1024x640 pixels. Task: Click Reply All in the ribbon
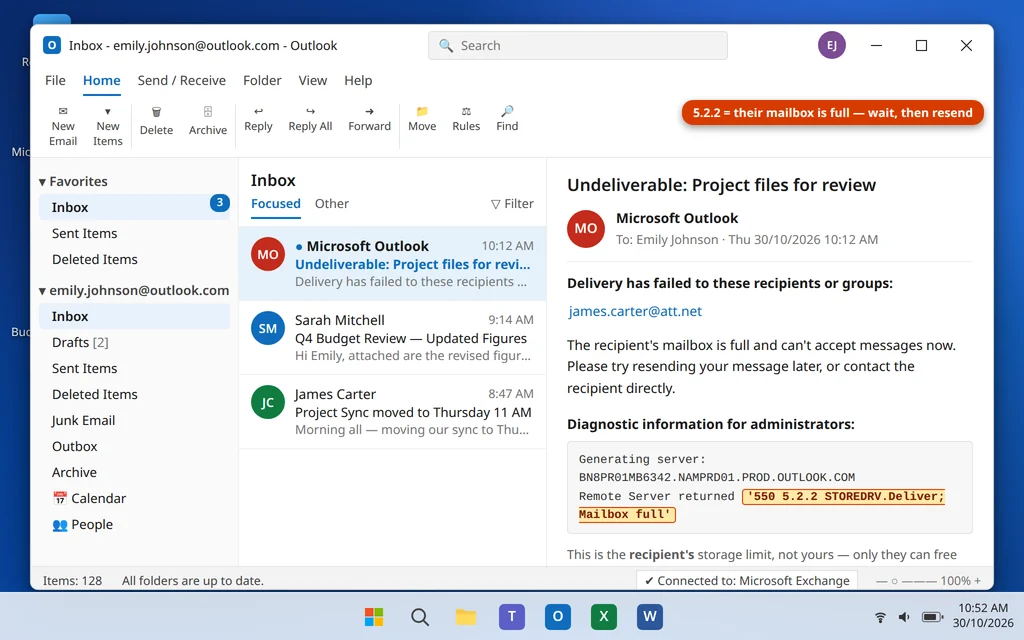[x=310, y=120]
